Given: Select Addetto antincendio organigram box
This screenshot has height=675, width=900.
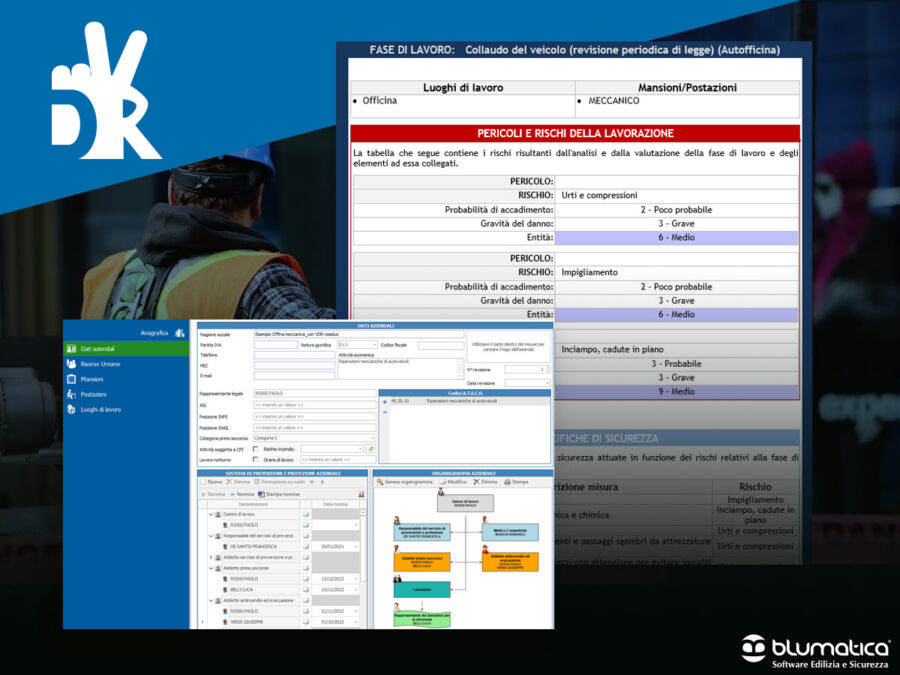Looking at the screenshot, I should pyautogui.click(x=510, y=562).
